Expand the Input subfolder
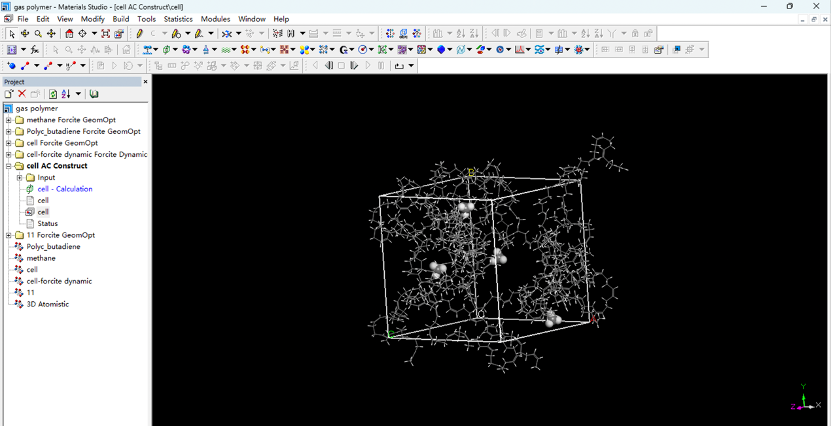The width and height of the screenshot is (832, 426). (20, 178)
